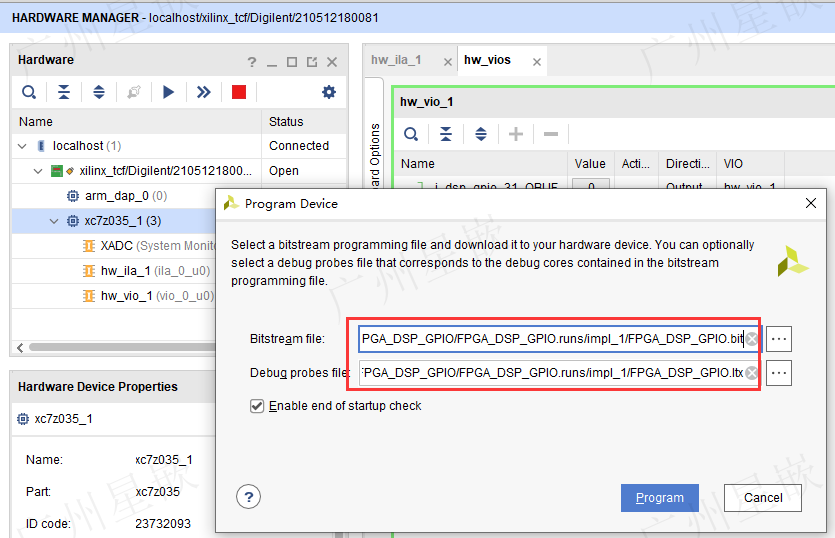Image resolution: width=835 pixels, height=538 pixels.
Task: Maximize the Hardware panel
Action: pyautogui.click(x=292, y=62)
